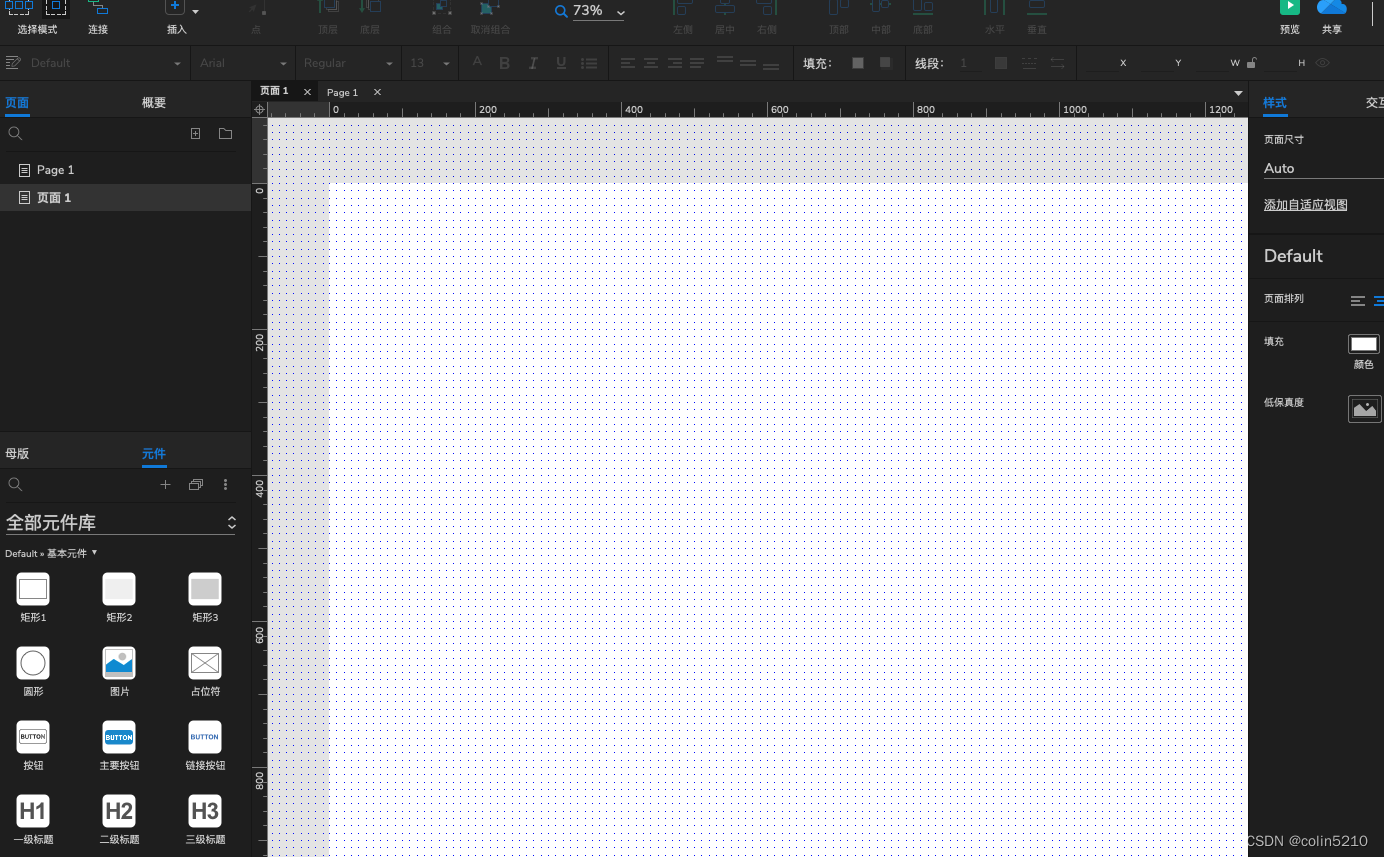Distribute widgets with 垂直 icon

coord(1037,8)
